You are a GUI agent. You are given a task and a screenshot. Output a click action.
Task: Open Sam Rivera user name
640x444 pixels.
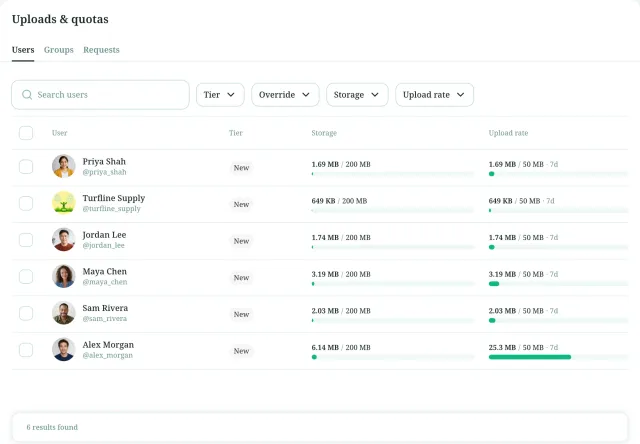(x=105, y=309)
